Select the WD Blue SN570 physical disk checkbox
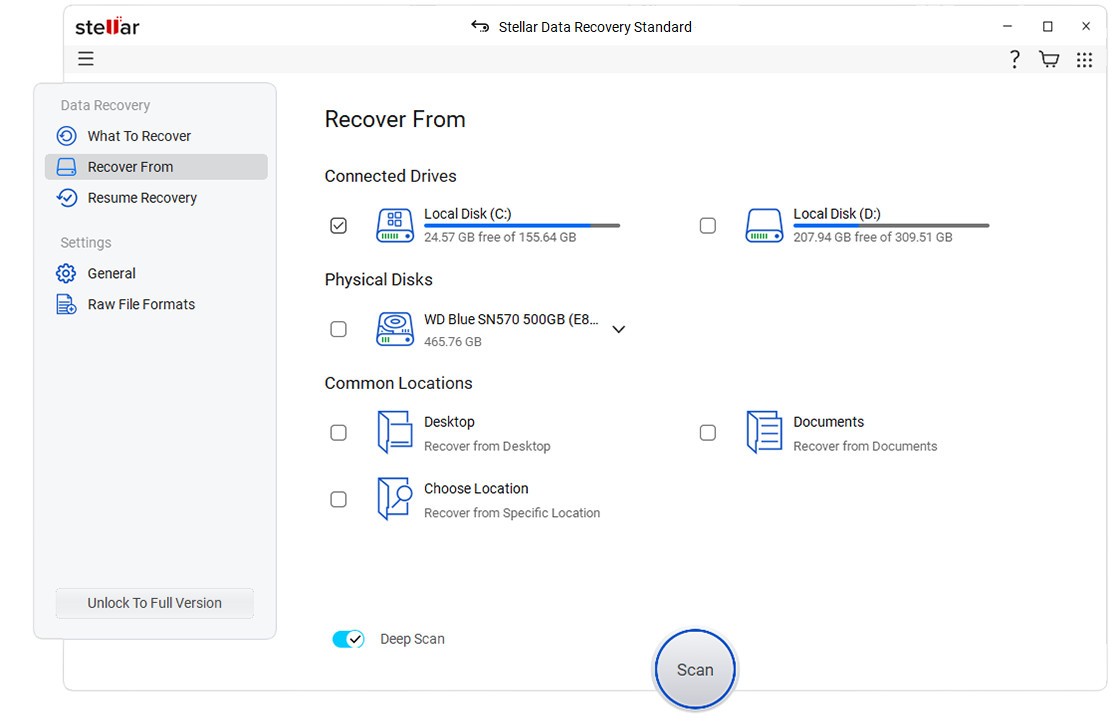The height and width of the screenshot is (723, 1118). click(338, 328)
